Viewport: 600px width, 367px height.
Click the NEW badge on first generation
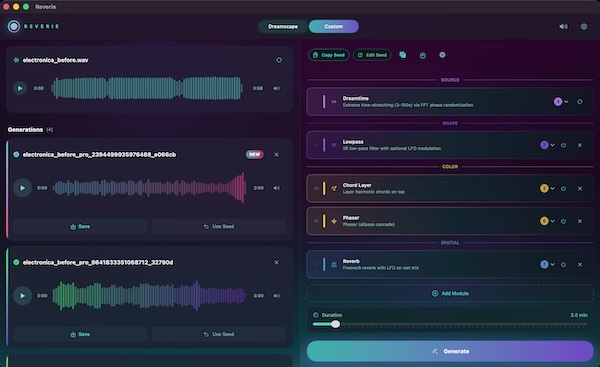pyautogui.click(x=254, y=155)
